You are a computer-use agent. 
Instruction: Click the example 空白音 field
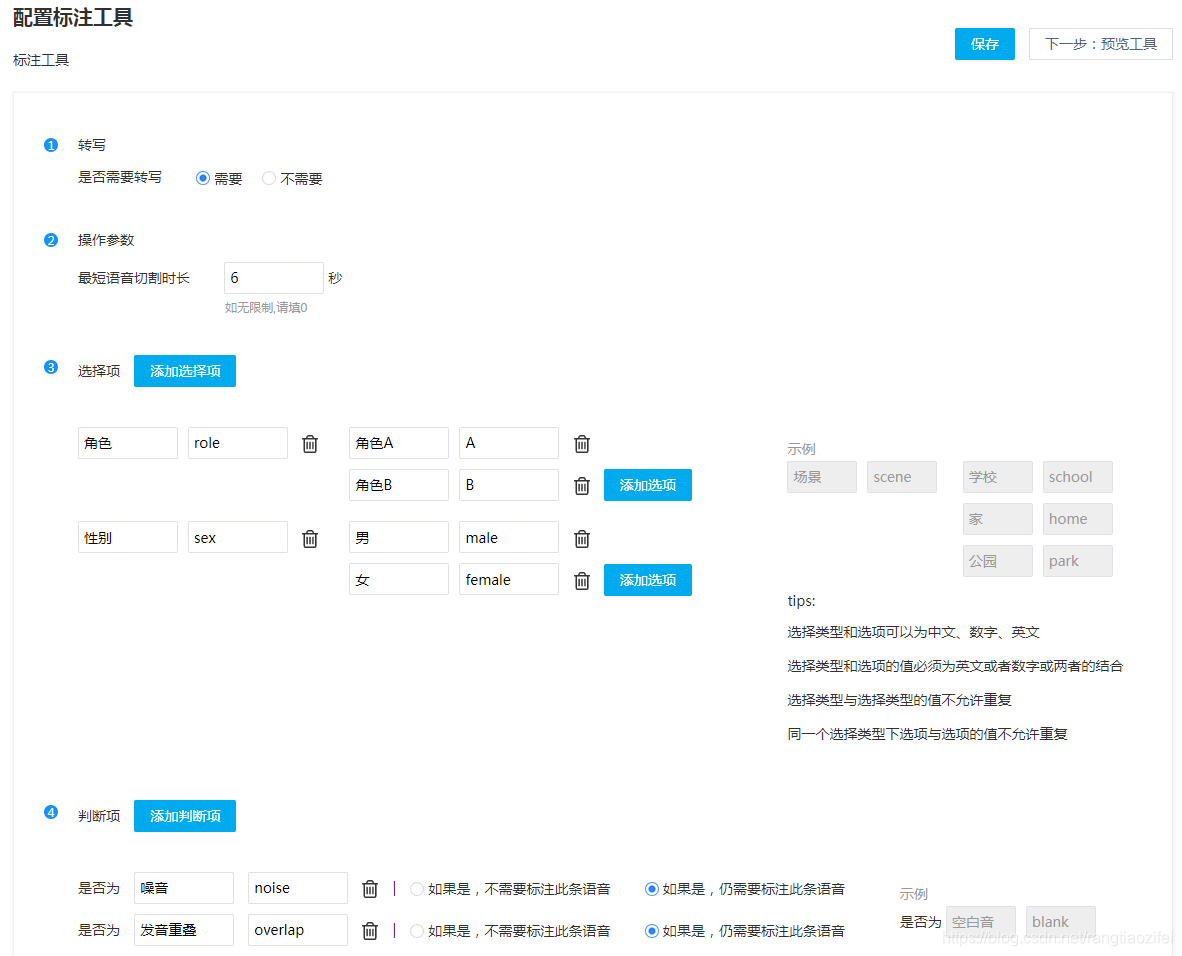tap(981, 922)
